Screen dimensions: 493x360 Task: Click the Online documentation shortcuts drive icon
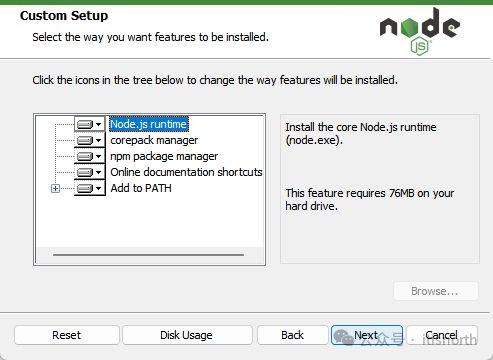point(85,172)
